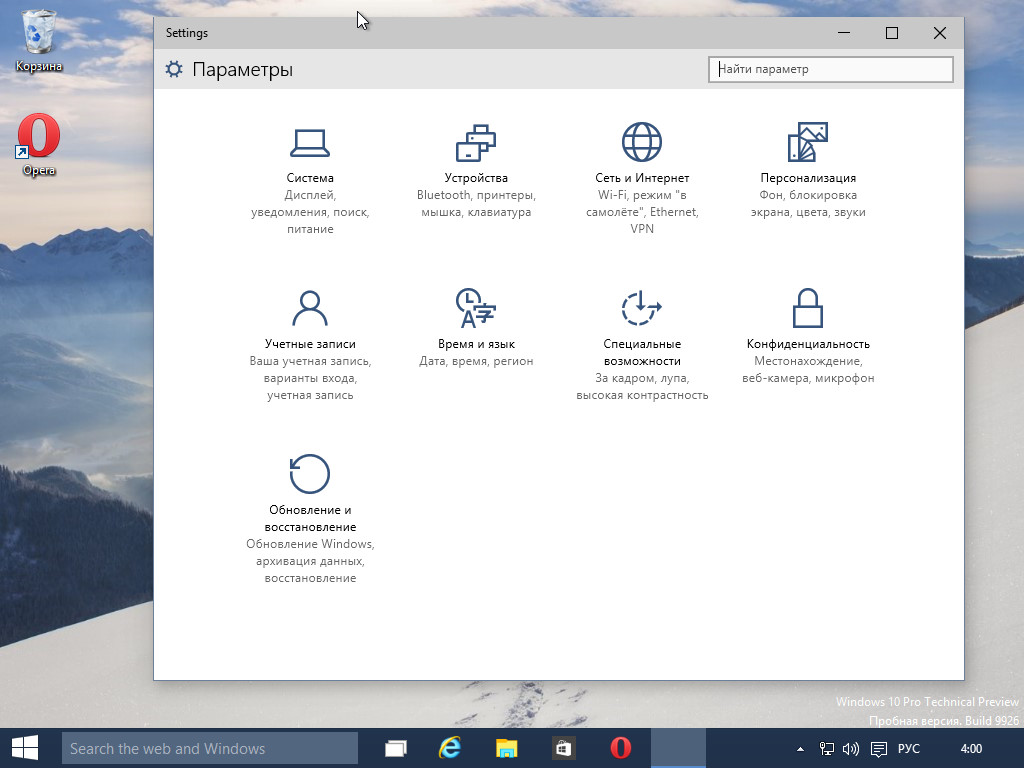
Task: Click description 'За кадром, лупа, высокая контрастность'
Action: (642, 386)
